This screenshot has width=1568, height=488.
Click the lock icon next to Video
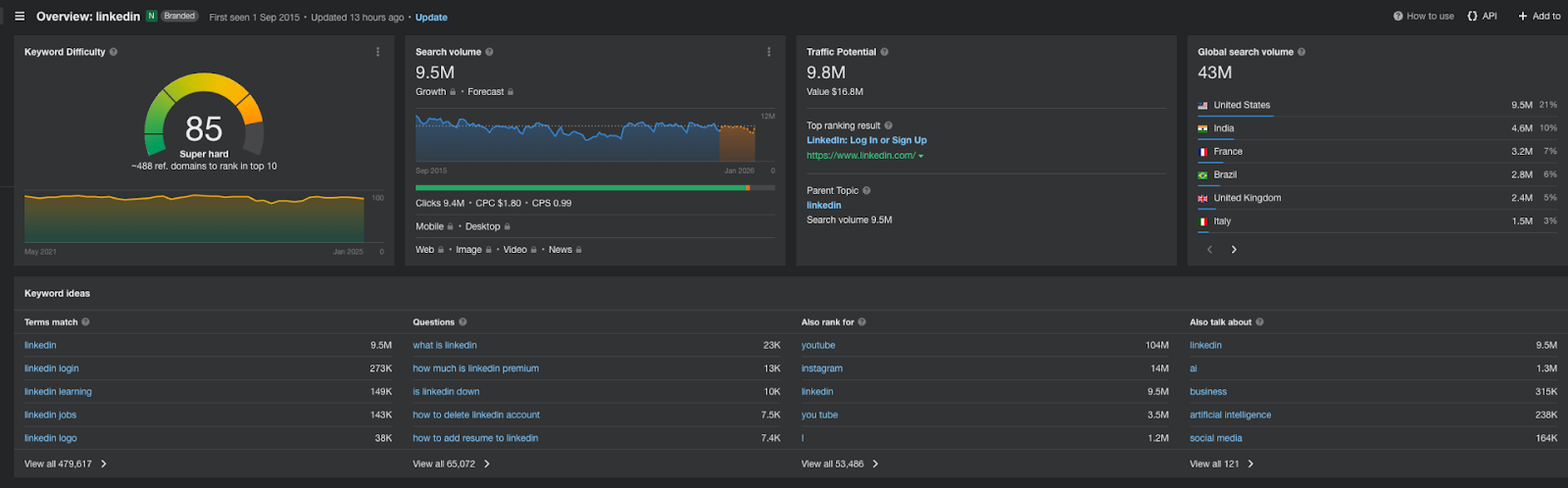click(x=533, y=250)
